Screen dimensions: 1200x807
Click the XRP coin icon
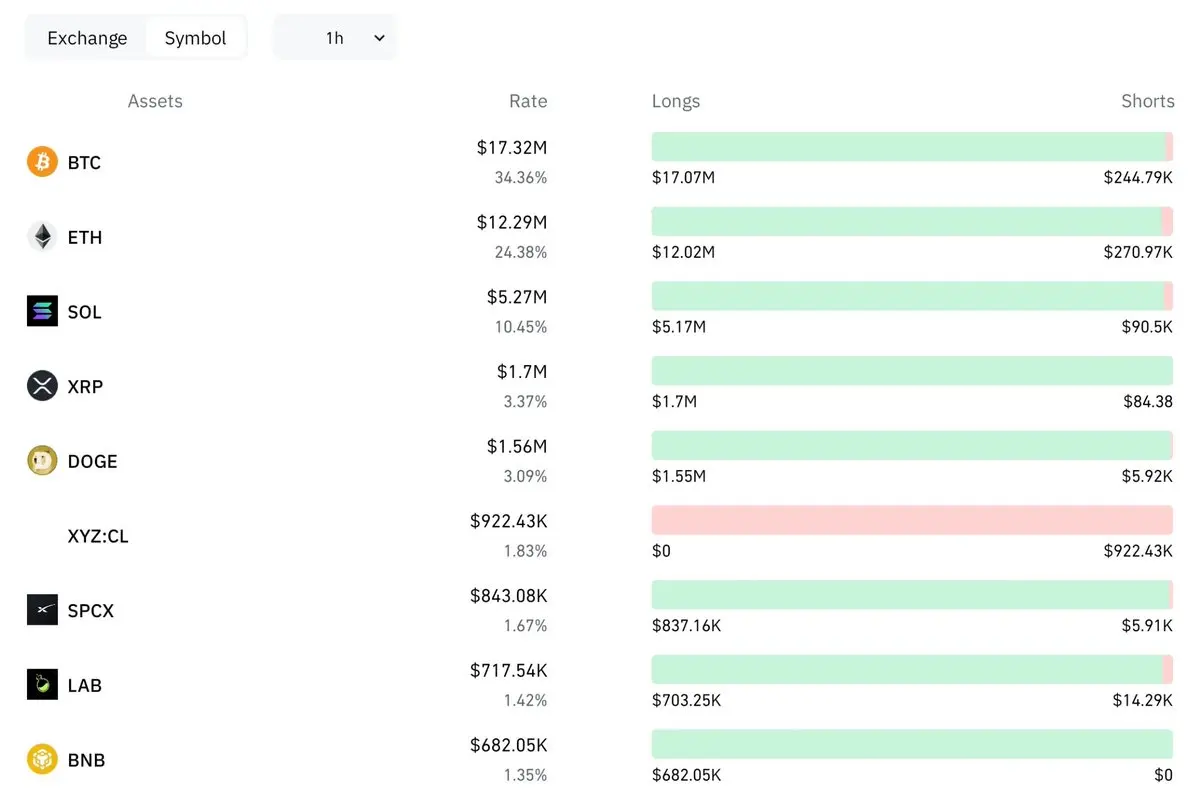coord(42,386)
